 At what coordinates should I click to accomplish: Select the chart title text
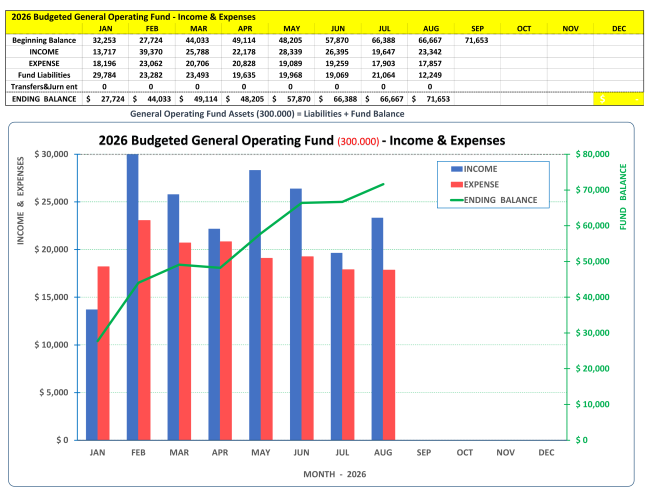coord(302,141)
